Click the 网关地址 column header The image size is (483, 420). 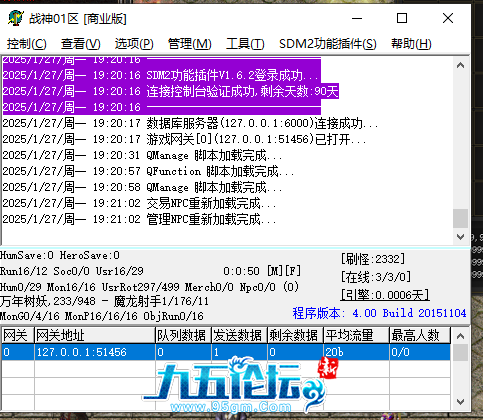point(95,335)
